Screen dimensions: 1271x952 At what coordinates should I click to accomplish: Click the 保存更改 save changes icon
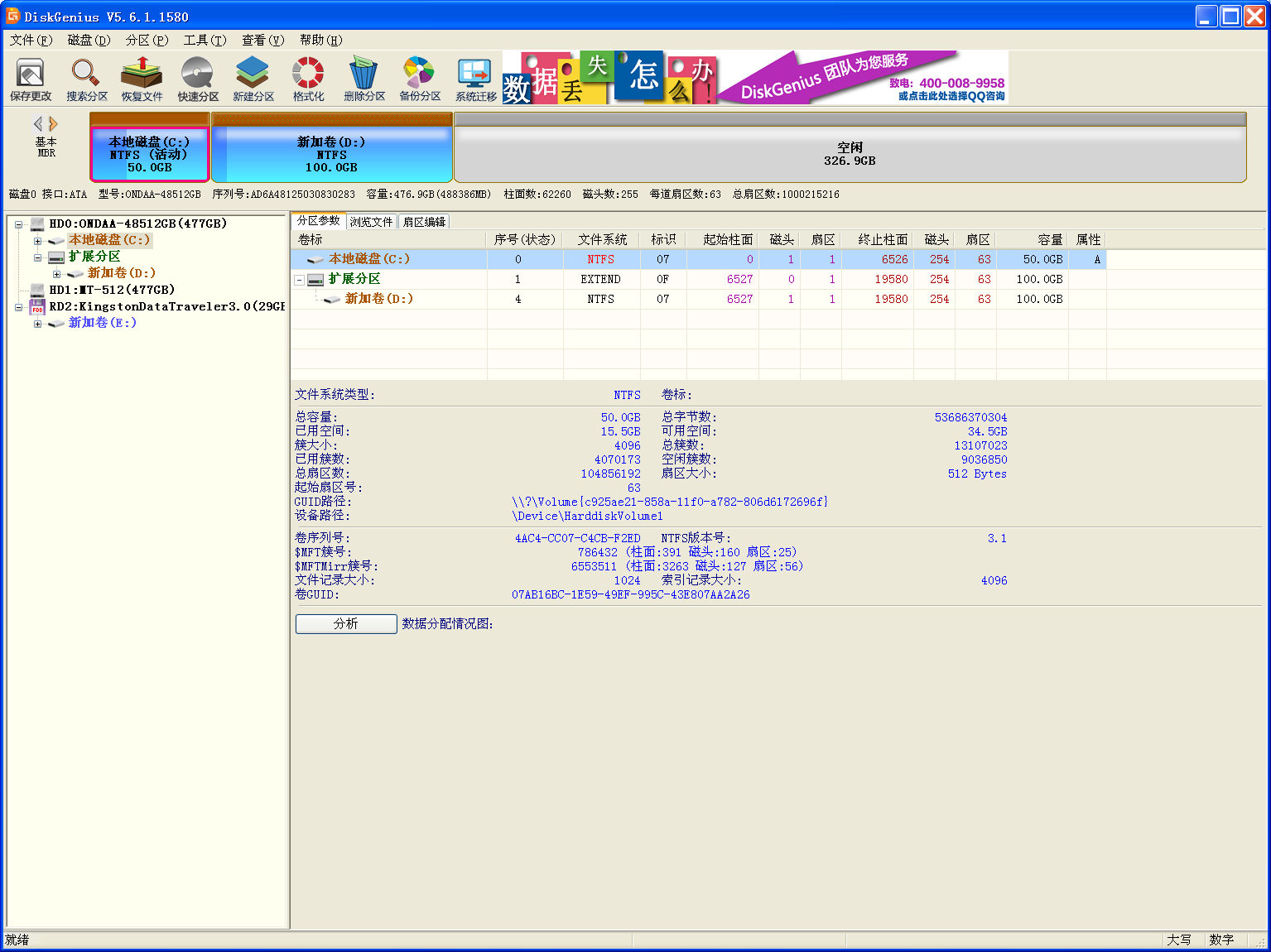31,79
